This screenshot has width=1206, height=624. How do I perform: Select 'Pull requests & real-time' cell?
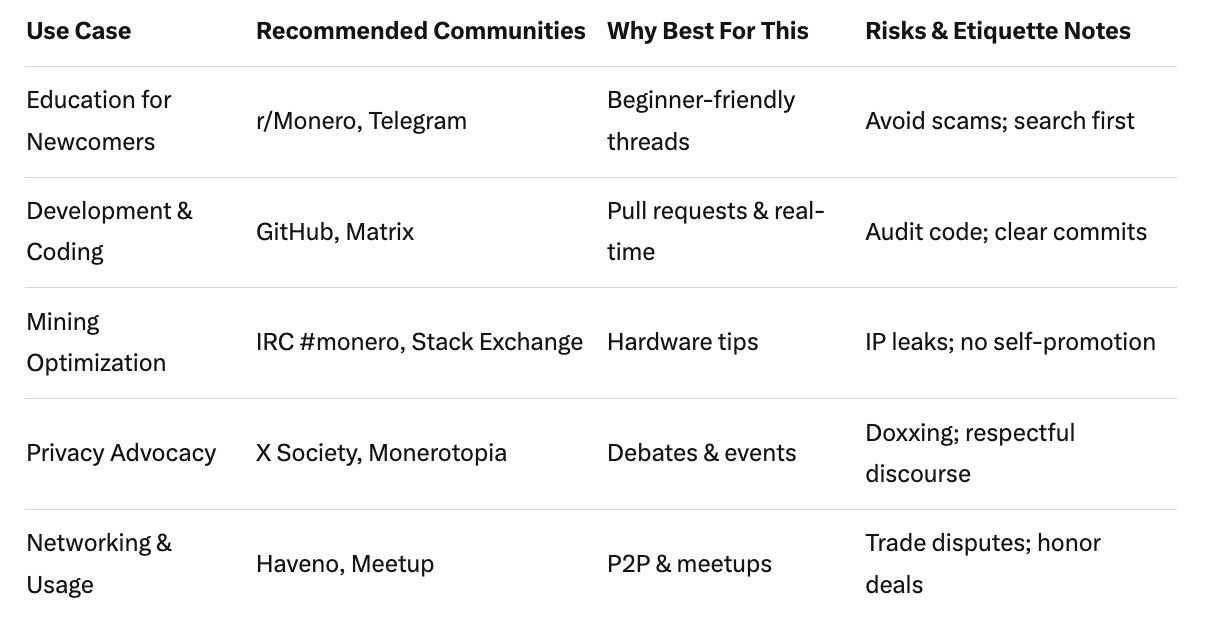pos(715,231)
